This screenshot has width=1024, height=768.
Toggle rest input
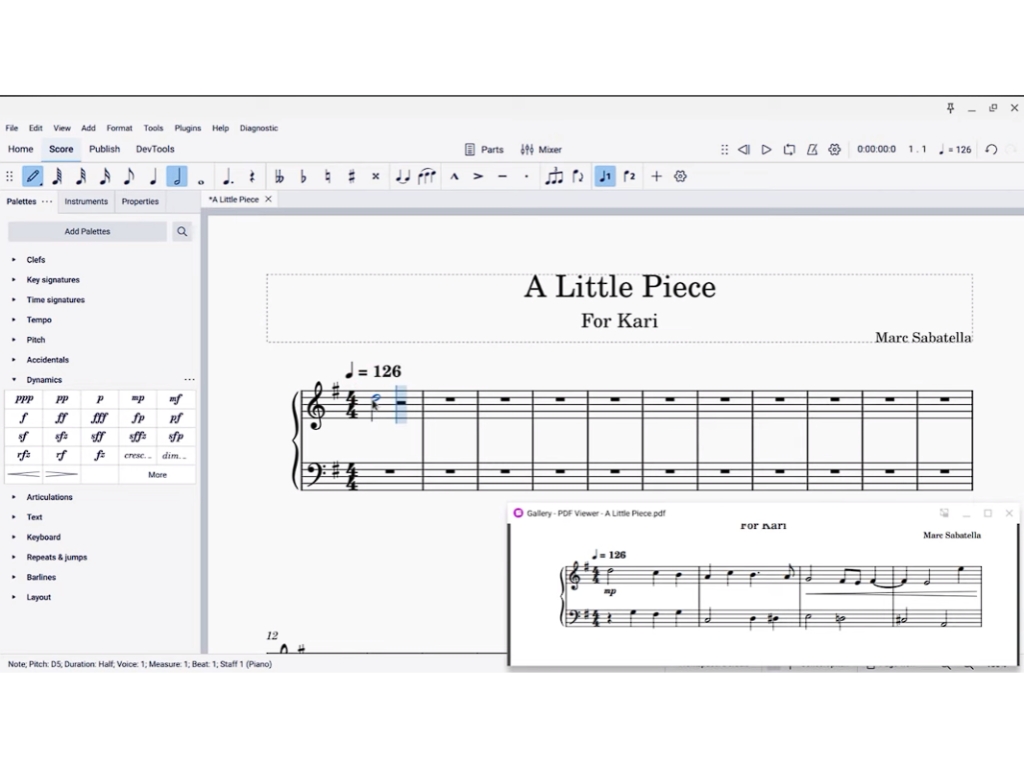(252, 176)
